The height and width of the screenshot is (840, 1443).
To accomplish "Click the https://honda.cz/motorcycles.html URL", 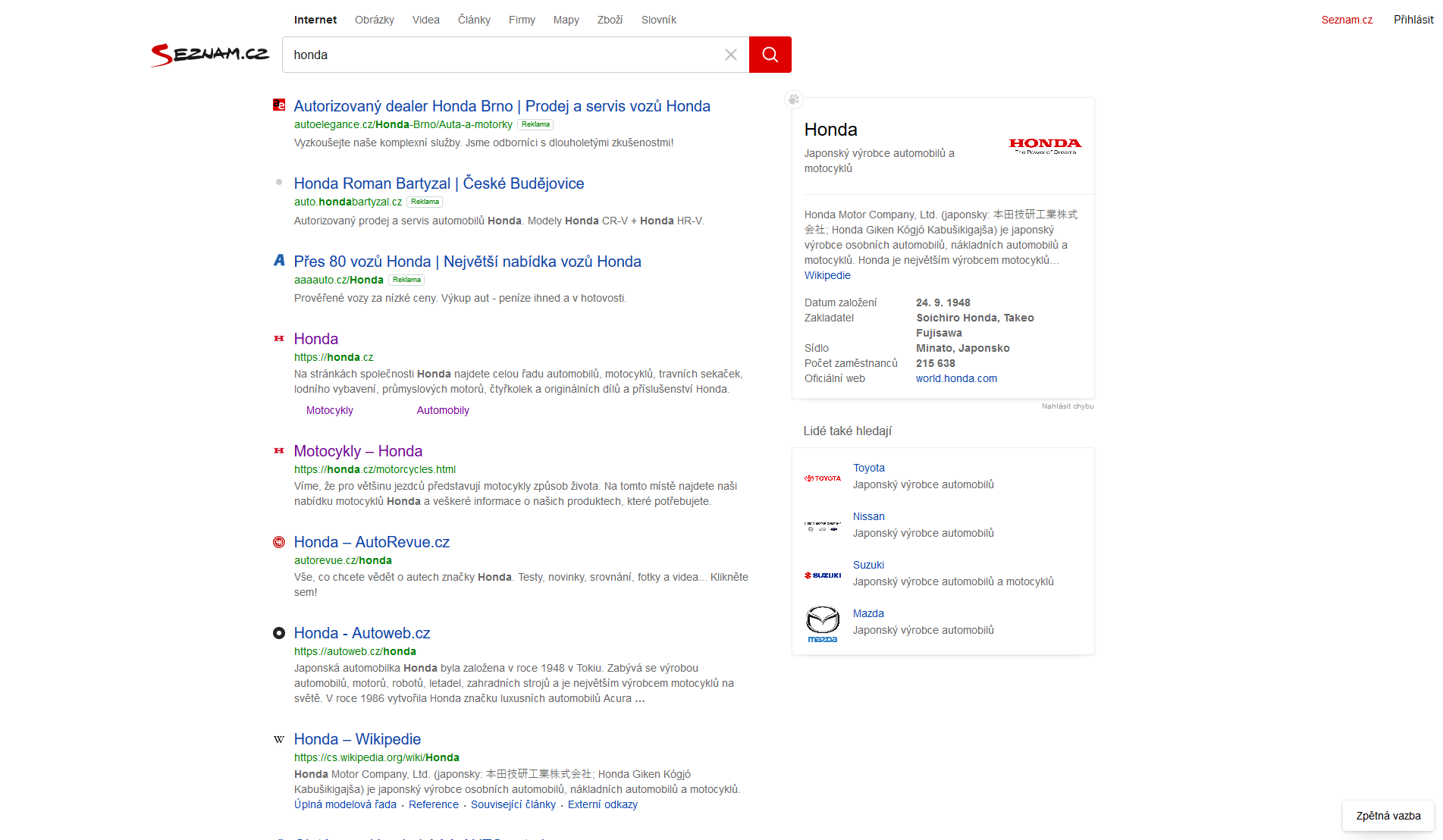I will (x=375, y=469).
